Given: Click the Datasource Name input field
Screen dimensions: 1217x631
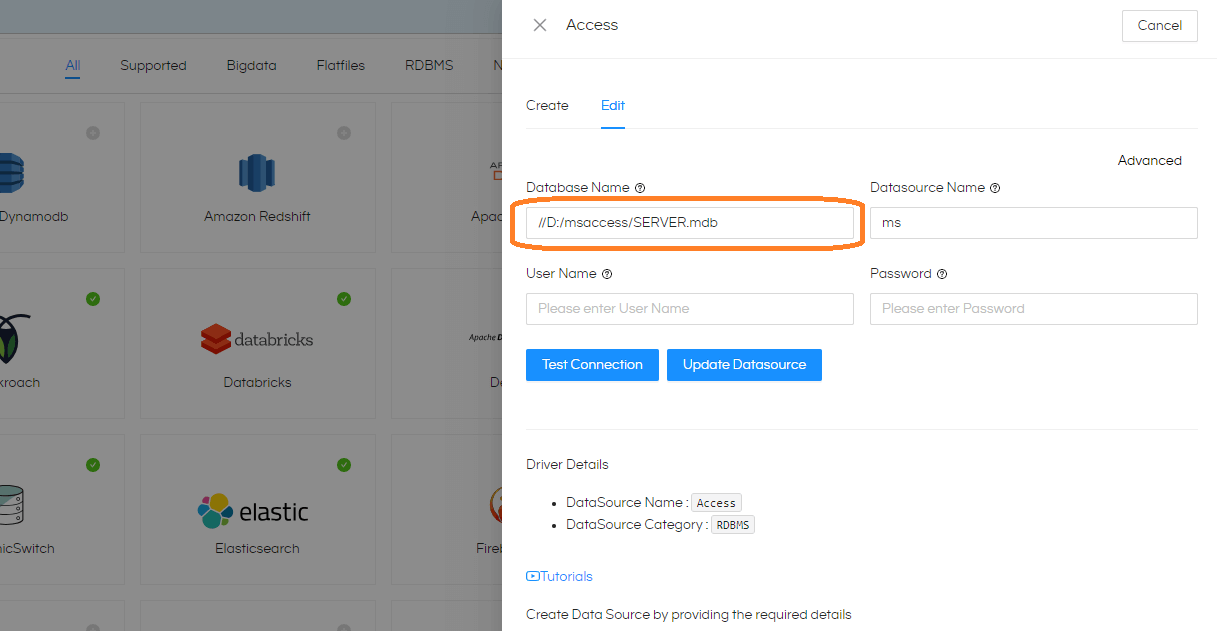Looking at the screenshot, I should coord(1034,223).
